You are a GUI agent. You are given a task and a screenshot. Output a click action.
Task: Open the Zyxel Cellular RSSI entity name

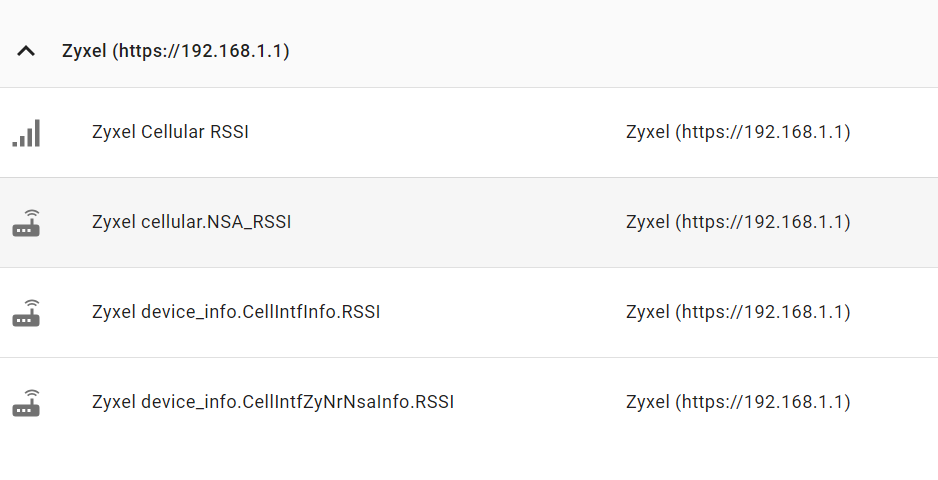[x=170, y=132]
